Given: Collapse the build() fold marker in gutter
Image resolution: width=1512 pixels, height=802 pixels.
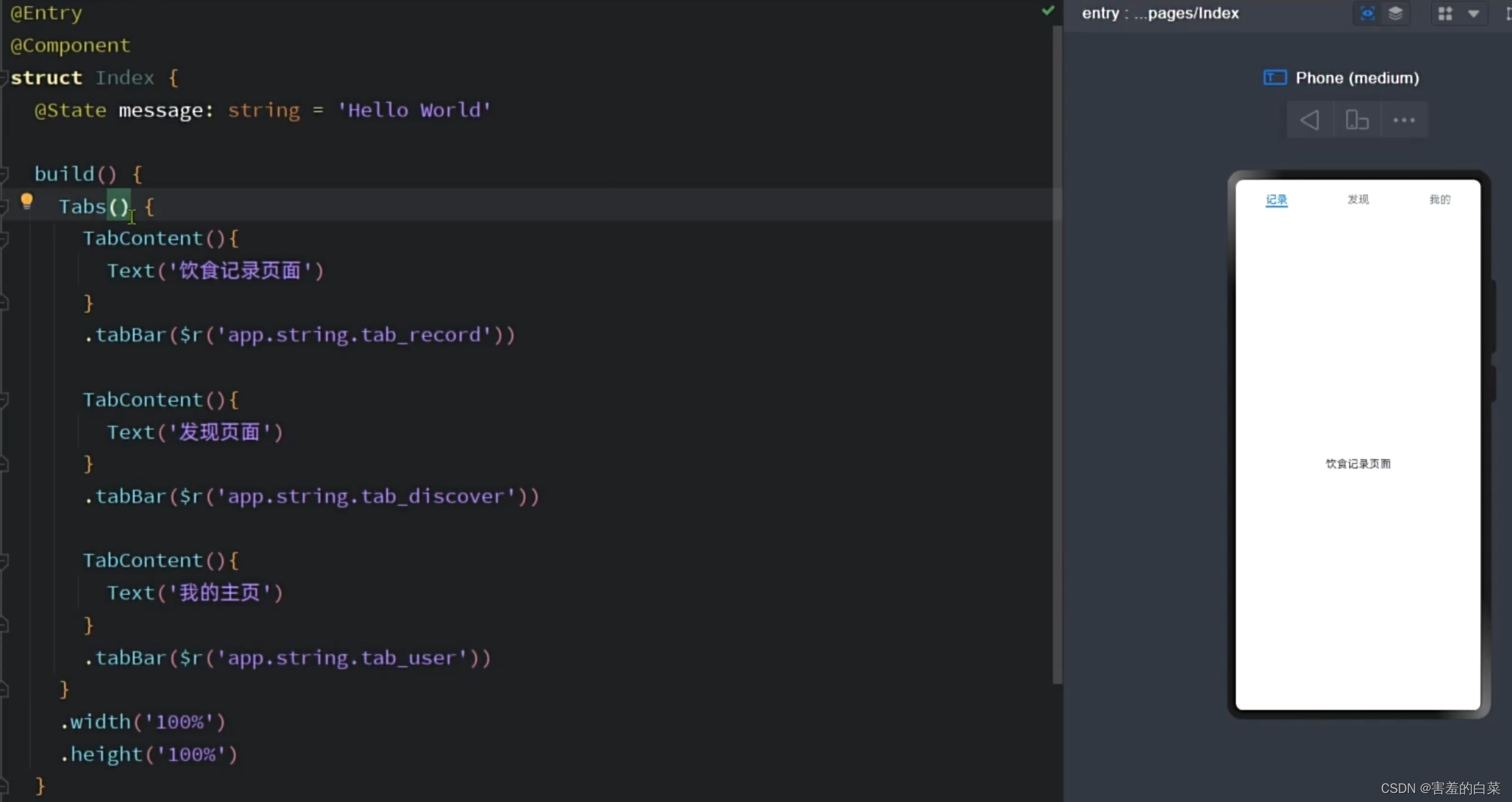Looking at the screenshot, I should (x=3, y=173).
